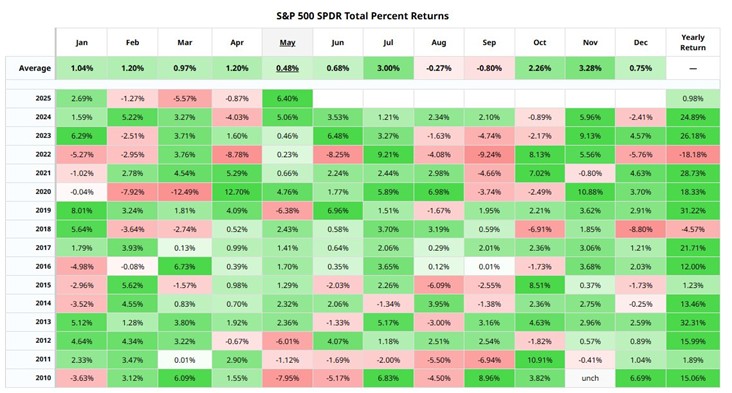Select the 2011 October 10.91% cell
The height and width of the screenshot is (393, 732).
pos(540,360)
